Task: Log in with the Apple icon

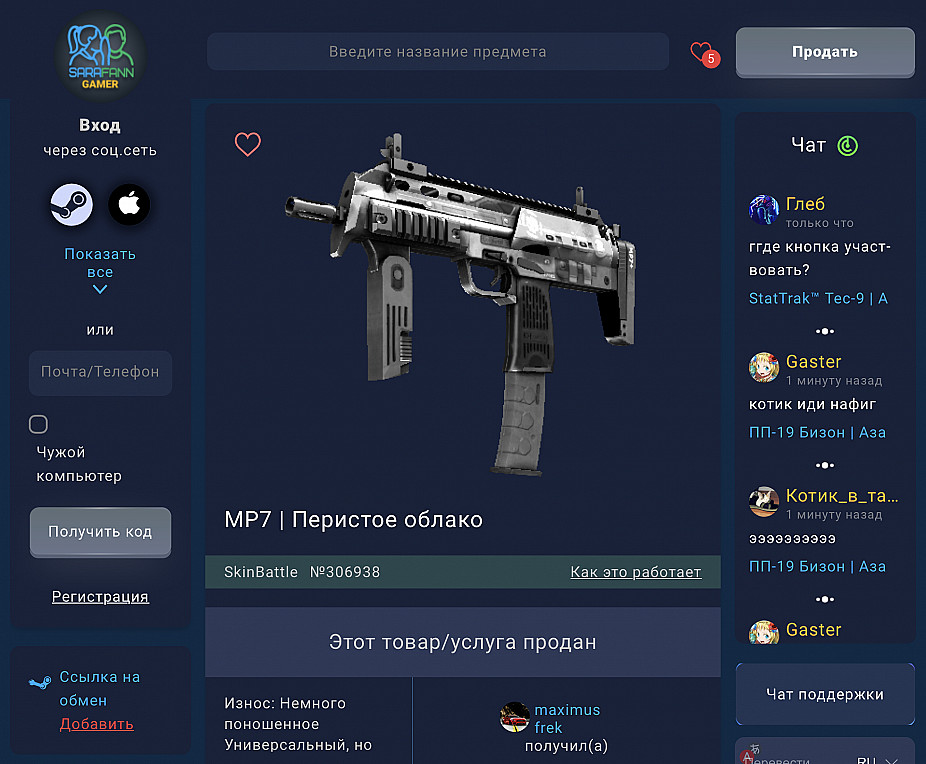Action: point(129,205)
